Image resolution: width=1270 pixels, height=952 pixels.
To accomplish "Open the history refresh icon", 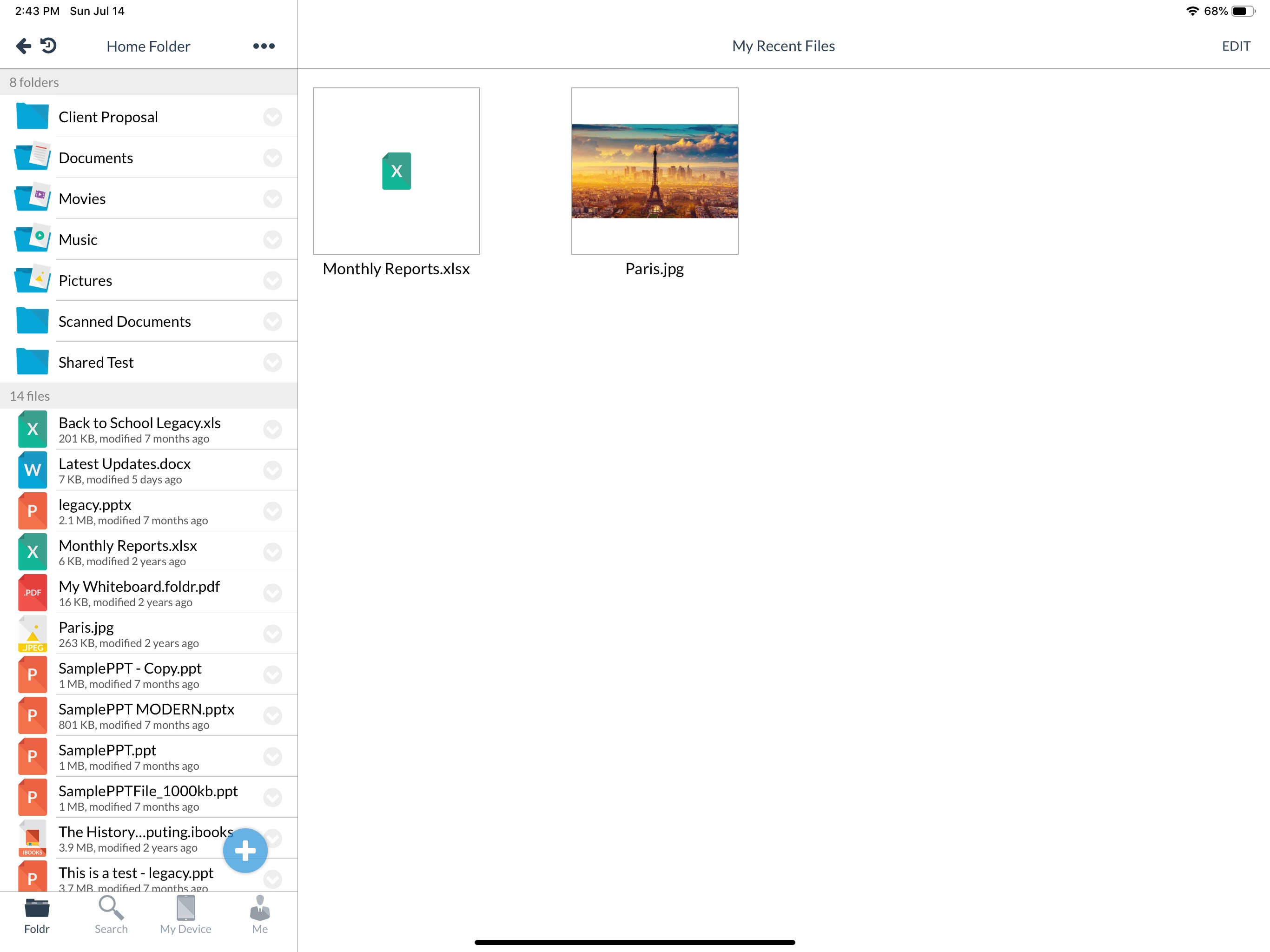I will pos(49,46).
